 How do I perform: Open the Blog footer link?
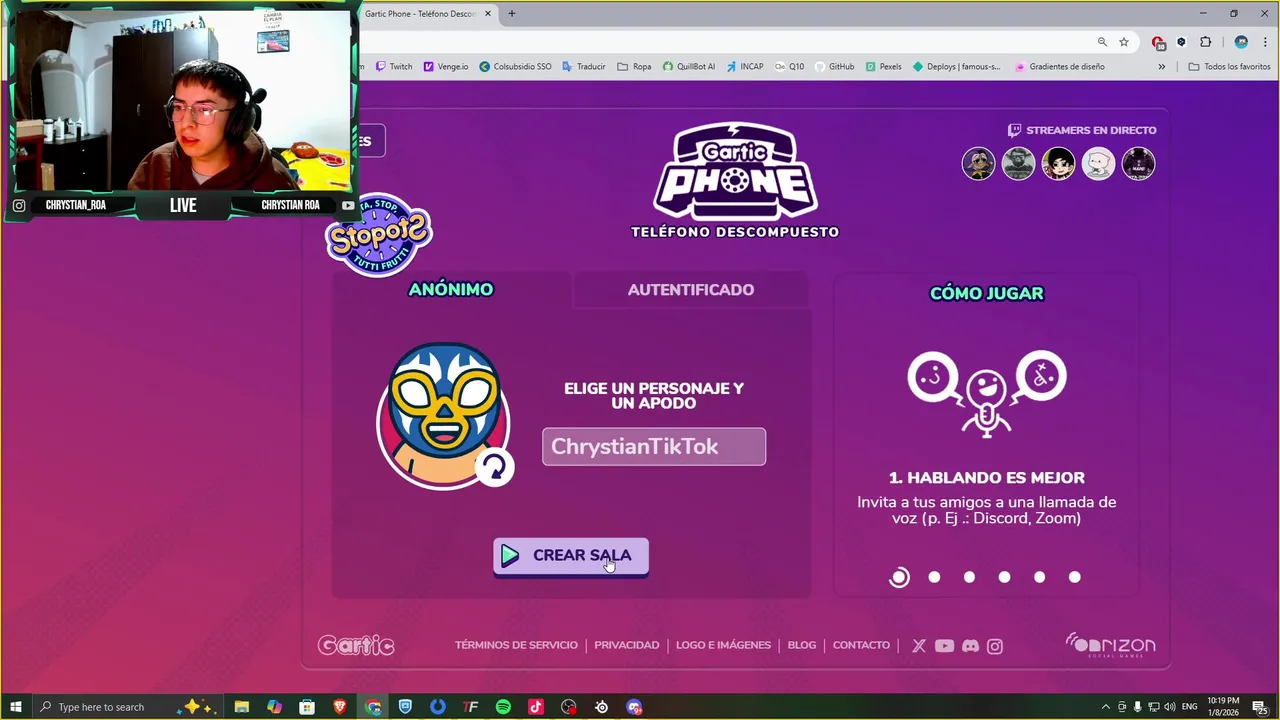(802, 645)
